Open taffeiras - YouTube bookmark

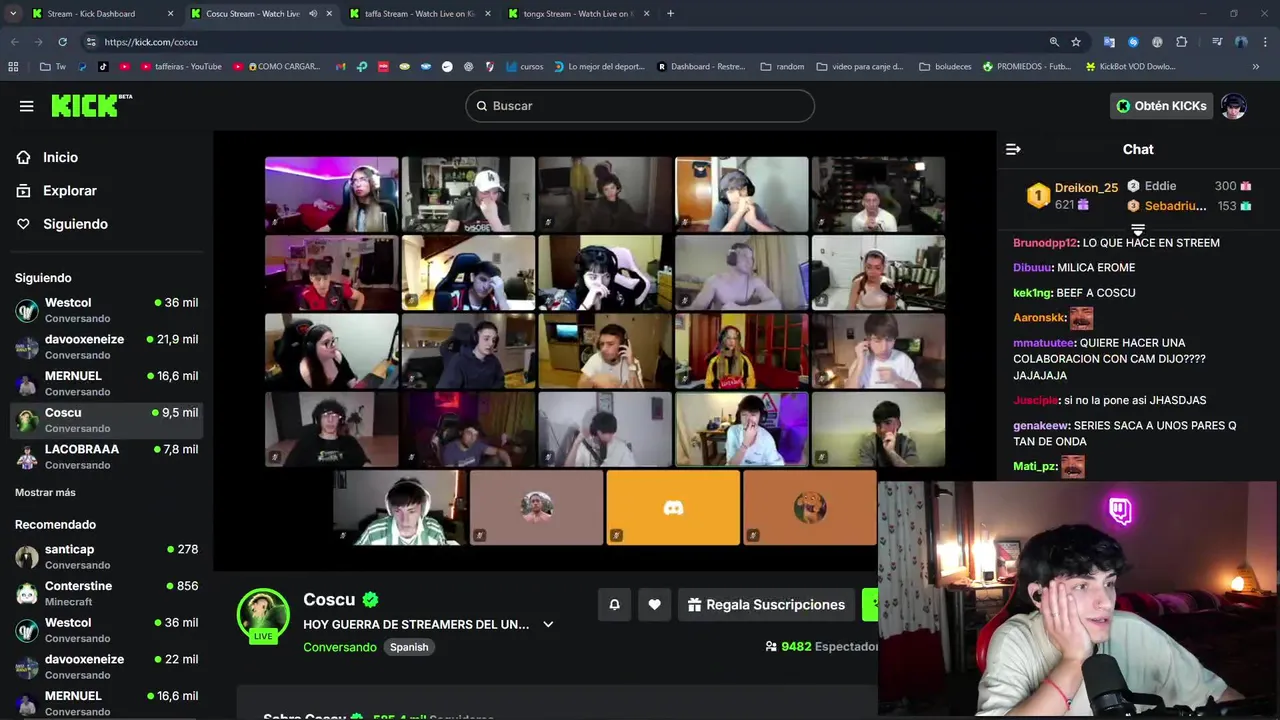(x=181, y=67)
